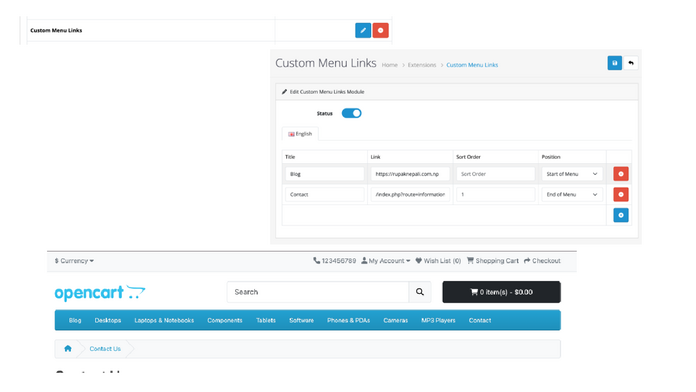
Task: Open the Position dropdown for Contact row
Action: pyautogui.click(x=572, y=194)
